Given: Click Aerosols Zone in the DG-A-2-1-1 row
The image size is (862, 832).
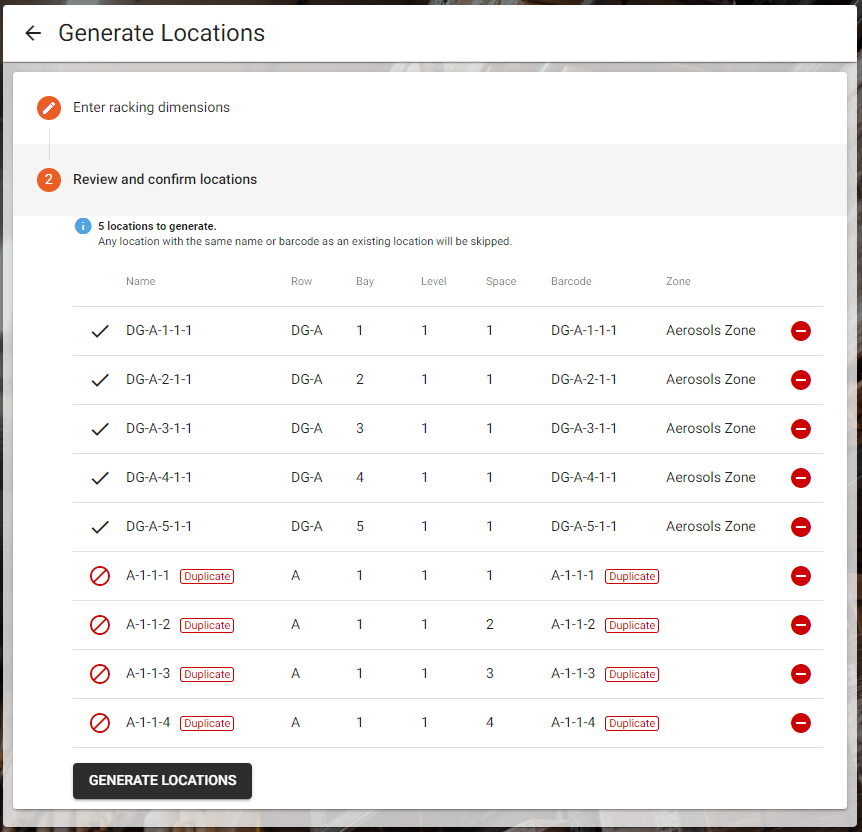Looking at the screenshot, I should 711,379.
